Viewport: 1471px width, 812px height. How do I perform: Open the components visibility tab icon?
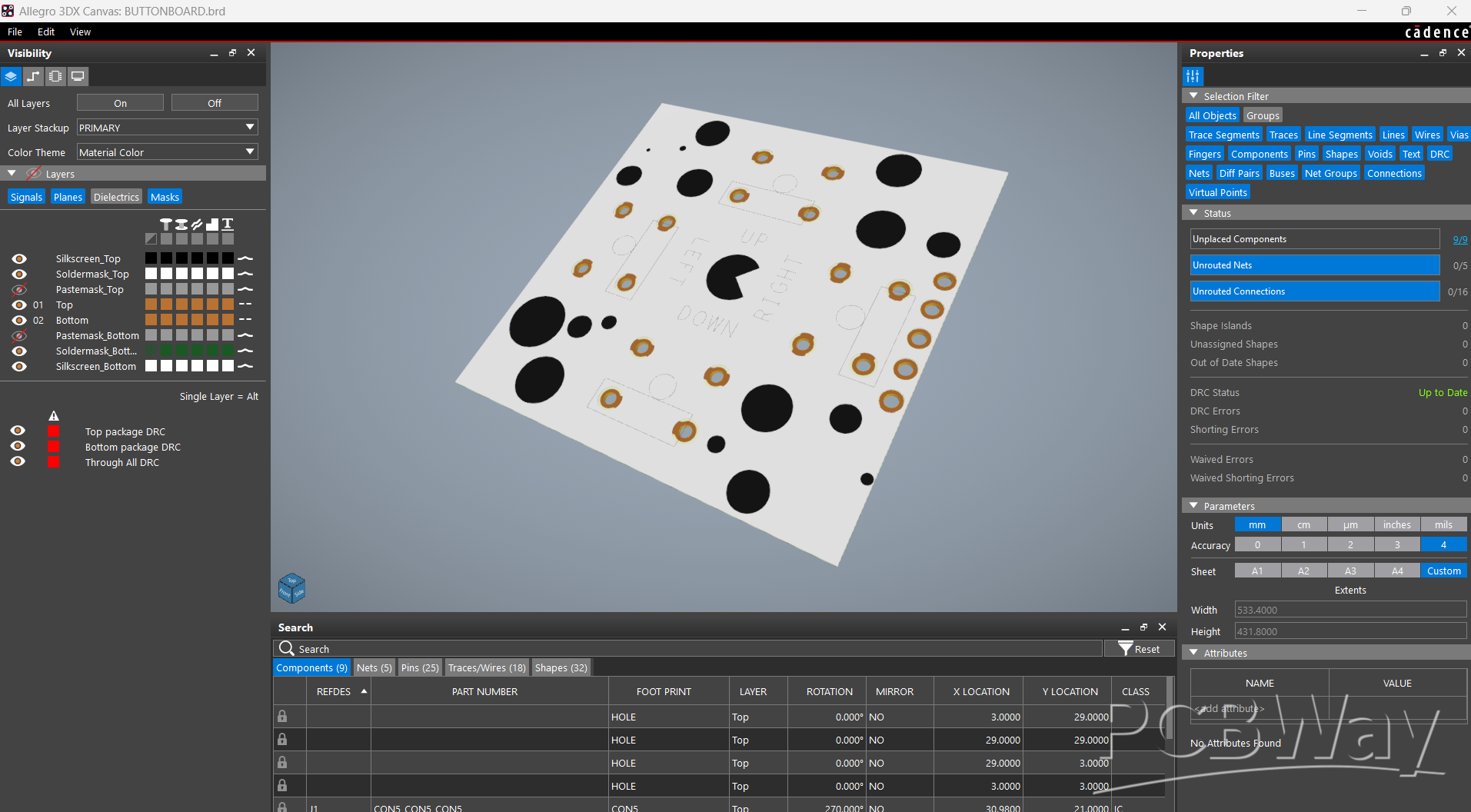[55, 76]
